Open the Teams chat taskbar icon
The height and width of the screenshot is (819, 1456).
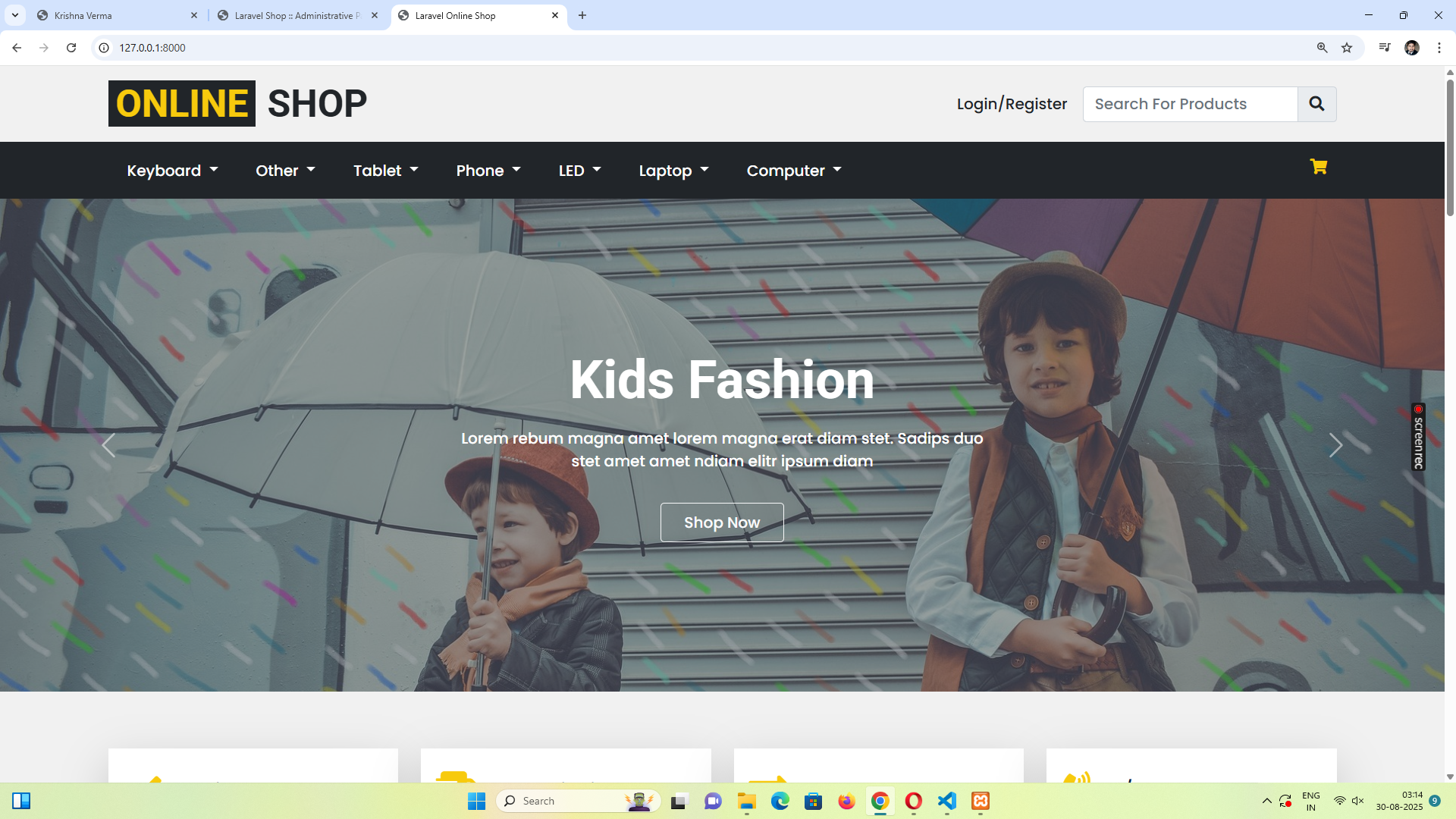click(x=713, y=801)
